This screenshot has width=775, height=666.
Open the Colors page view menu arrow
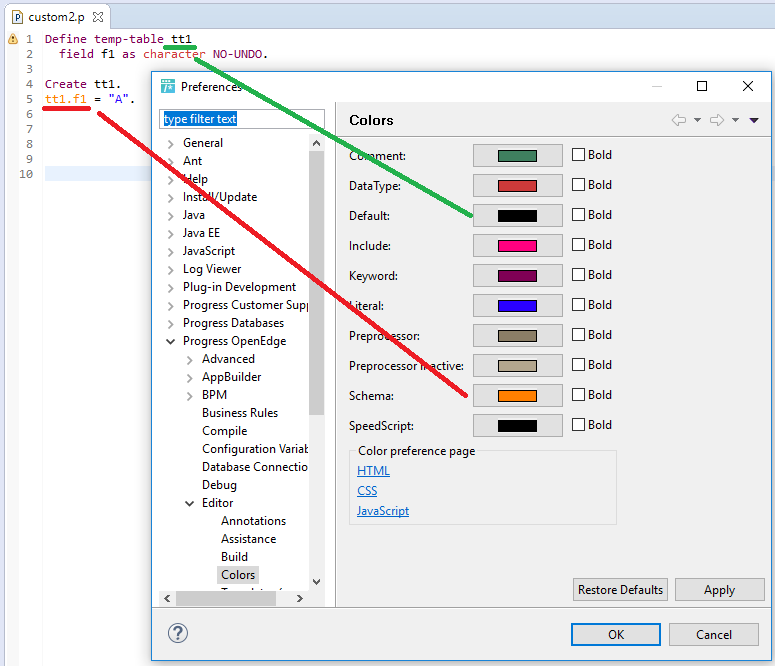point(754,120)
